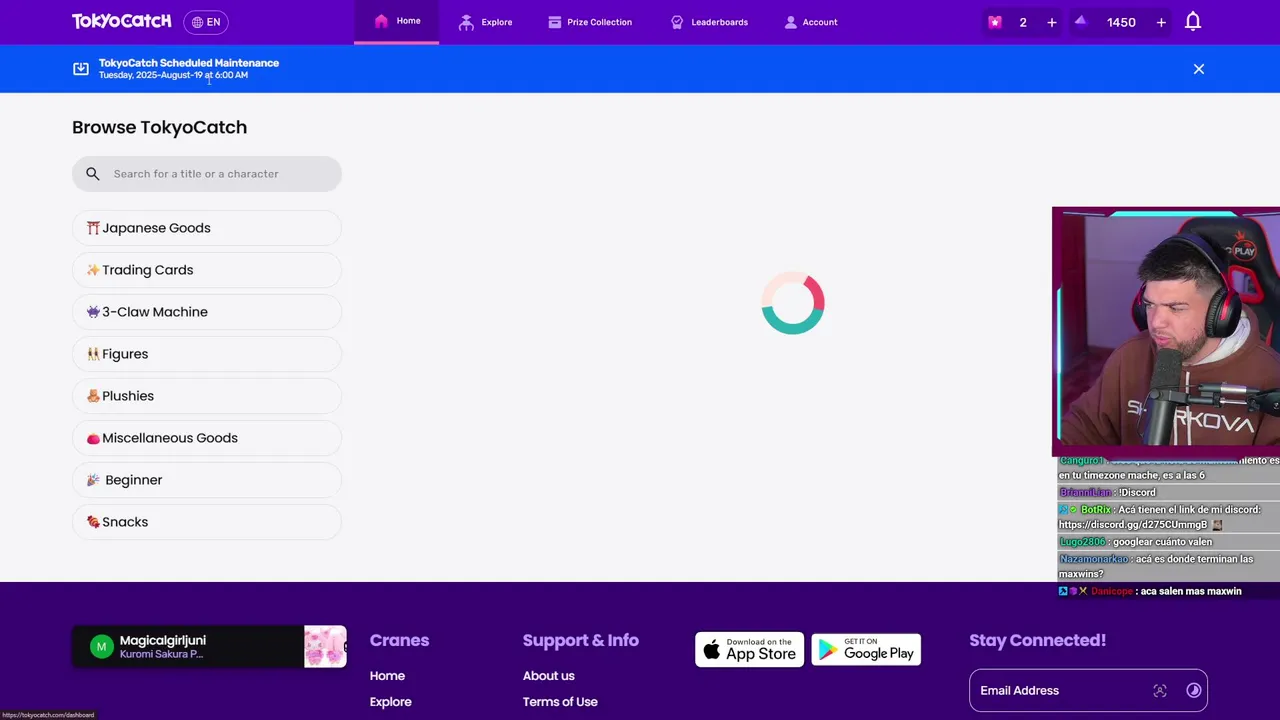
Task: Click the TokyoCatch logo
Action: coord(121,21)
